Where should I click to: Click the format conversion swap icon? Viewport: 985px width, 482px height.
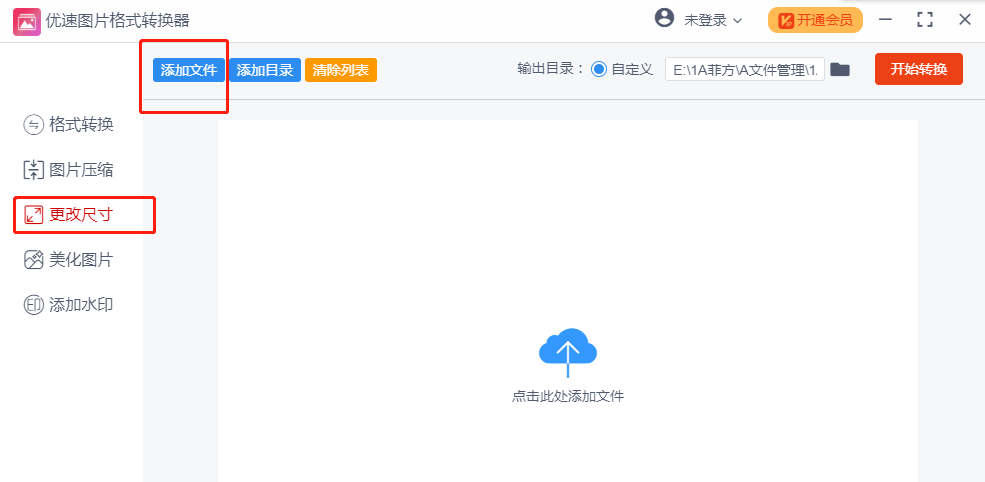(33, 125)
